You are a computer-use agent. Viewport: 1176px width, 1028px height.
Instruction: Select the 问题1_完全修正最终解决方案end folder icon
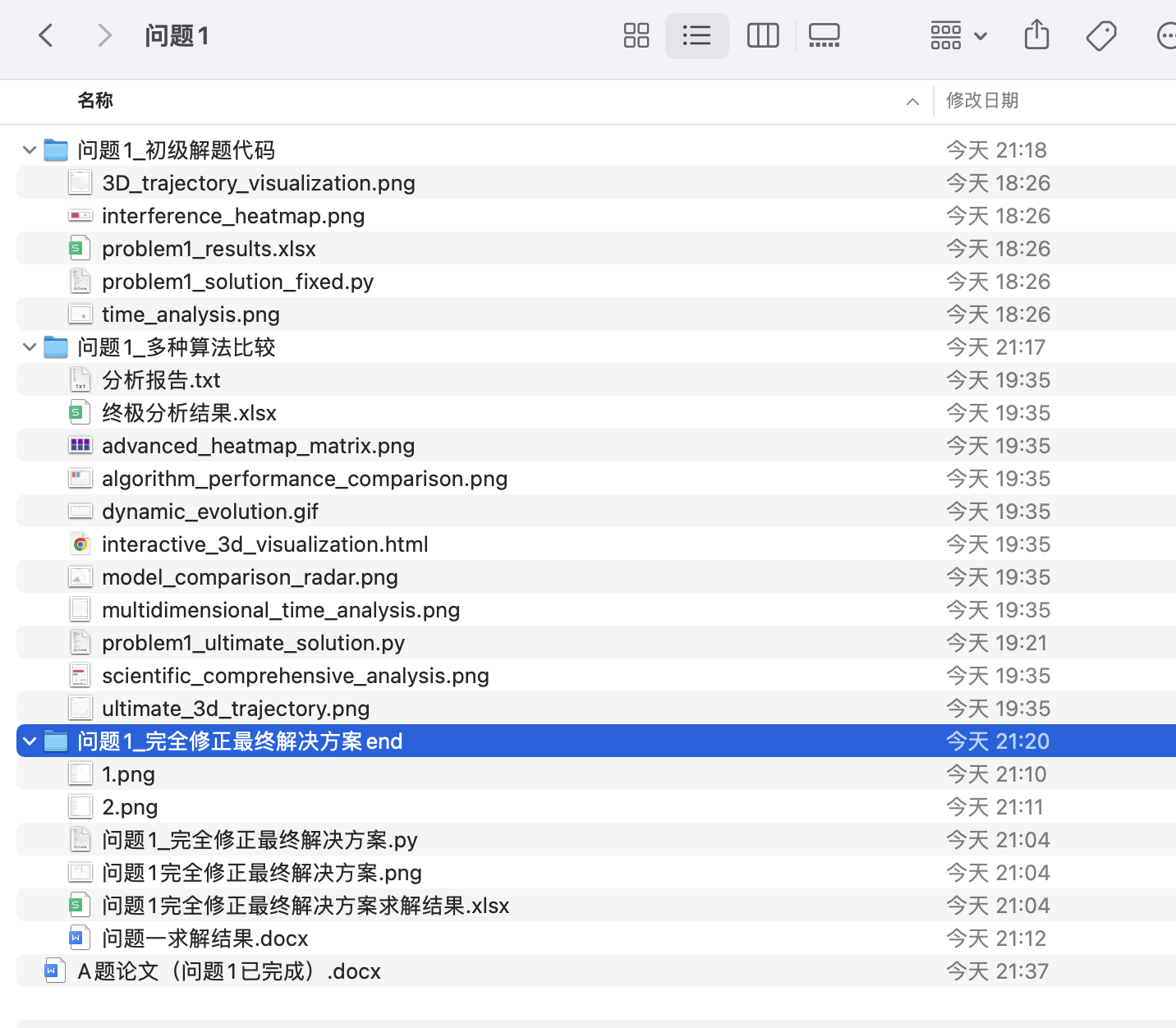56,741
